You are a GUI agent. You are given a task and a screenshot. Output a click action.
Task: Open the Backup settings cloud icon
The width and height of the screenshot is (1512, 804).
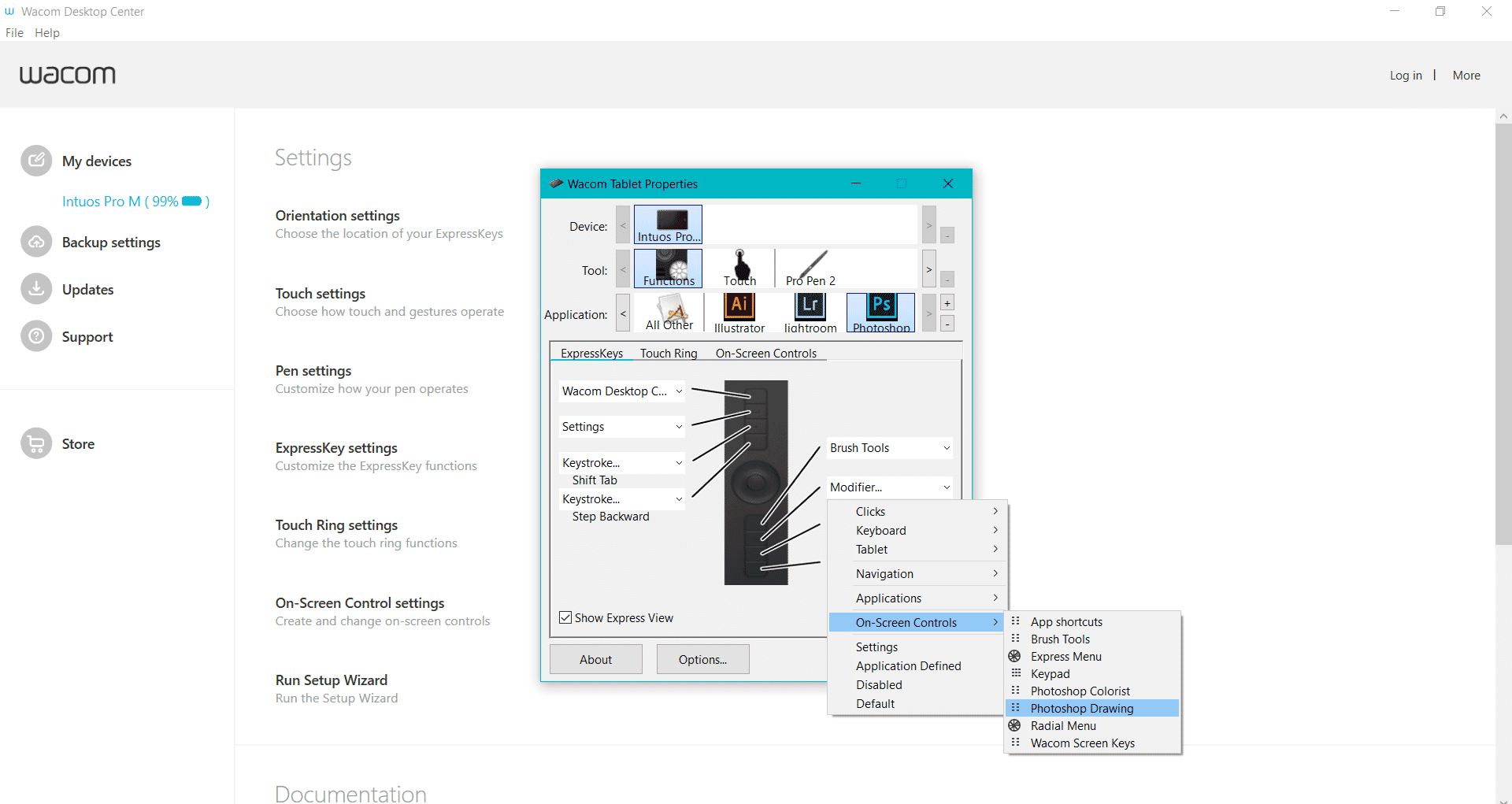pyautogui.click(x=36, y=242)
